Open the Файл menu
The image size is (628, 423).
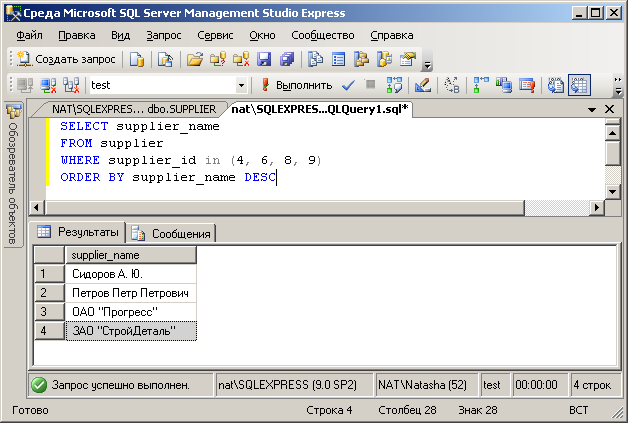29,35
